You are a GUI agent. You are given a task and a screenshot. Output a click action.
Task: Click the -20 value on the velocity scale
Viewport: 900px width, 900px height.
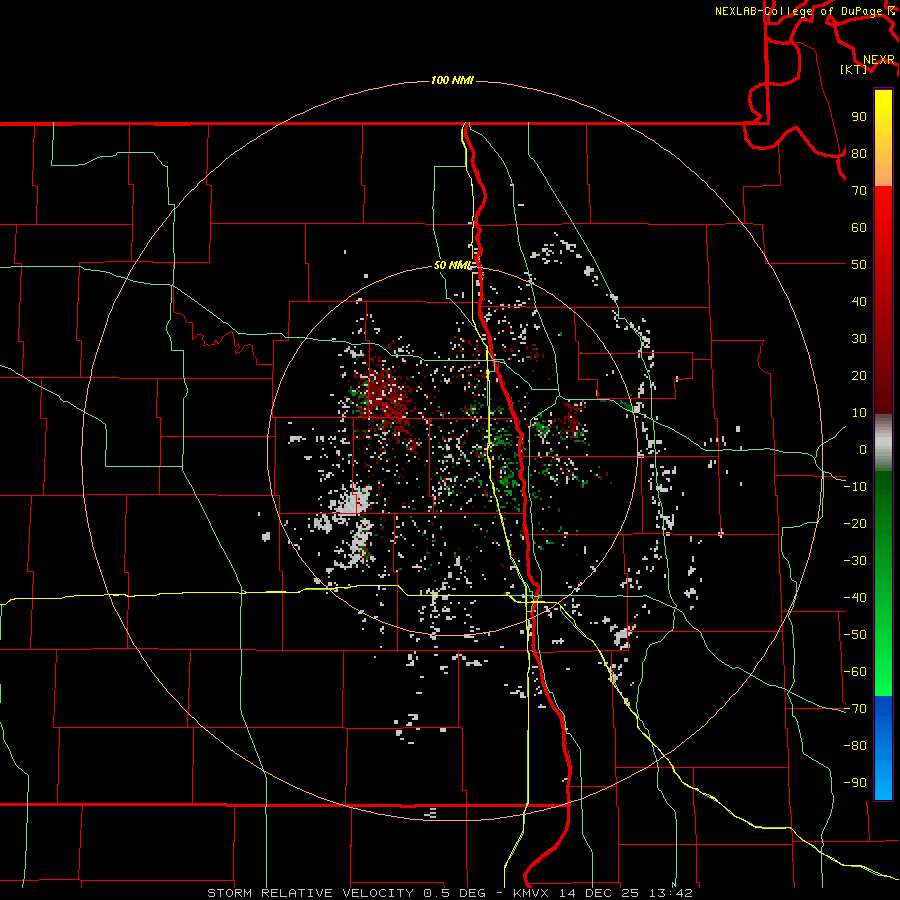point(855,523)
